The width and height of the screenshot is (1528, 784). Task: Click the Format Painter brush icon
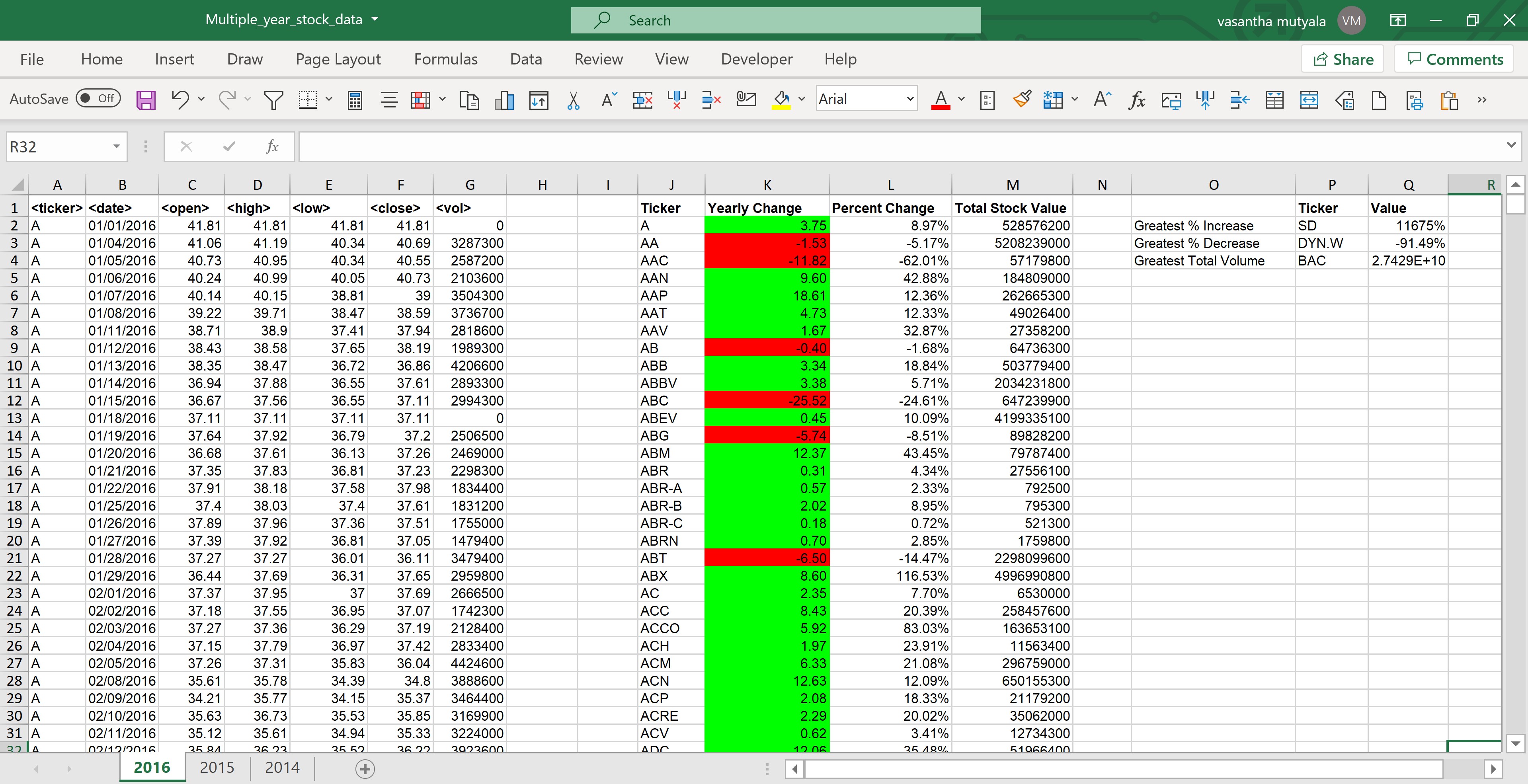coord(1022,99)
